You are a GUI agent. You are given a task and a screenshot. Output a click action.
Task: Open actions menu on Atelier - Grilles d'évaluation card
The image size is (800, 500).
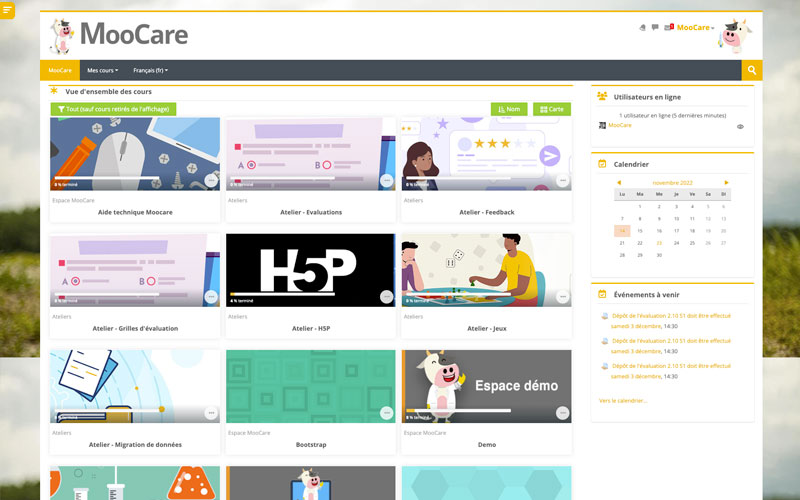pyautogui.click(x=211, y=296)
